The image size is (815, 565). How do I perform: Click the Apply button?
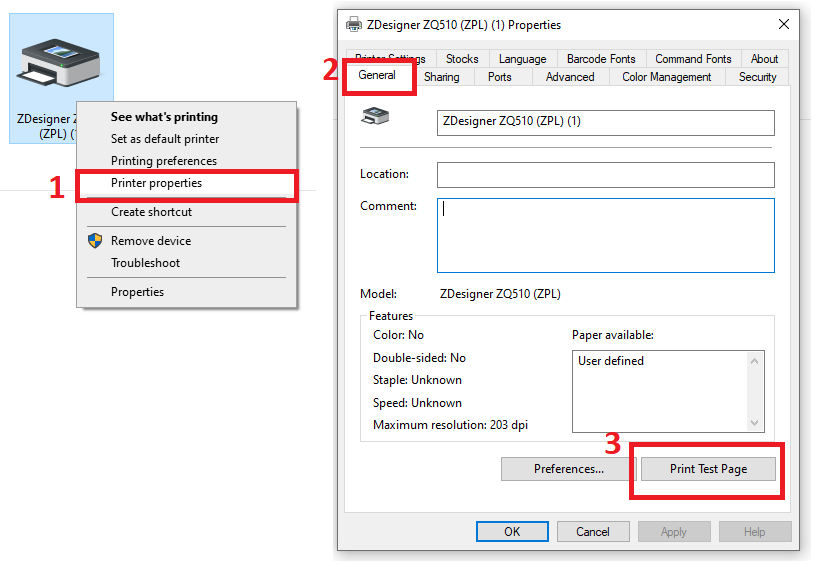pos(674,532)
